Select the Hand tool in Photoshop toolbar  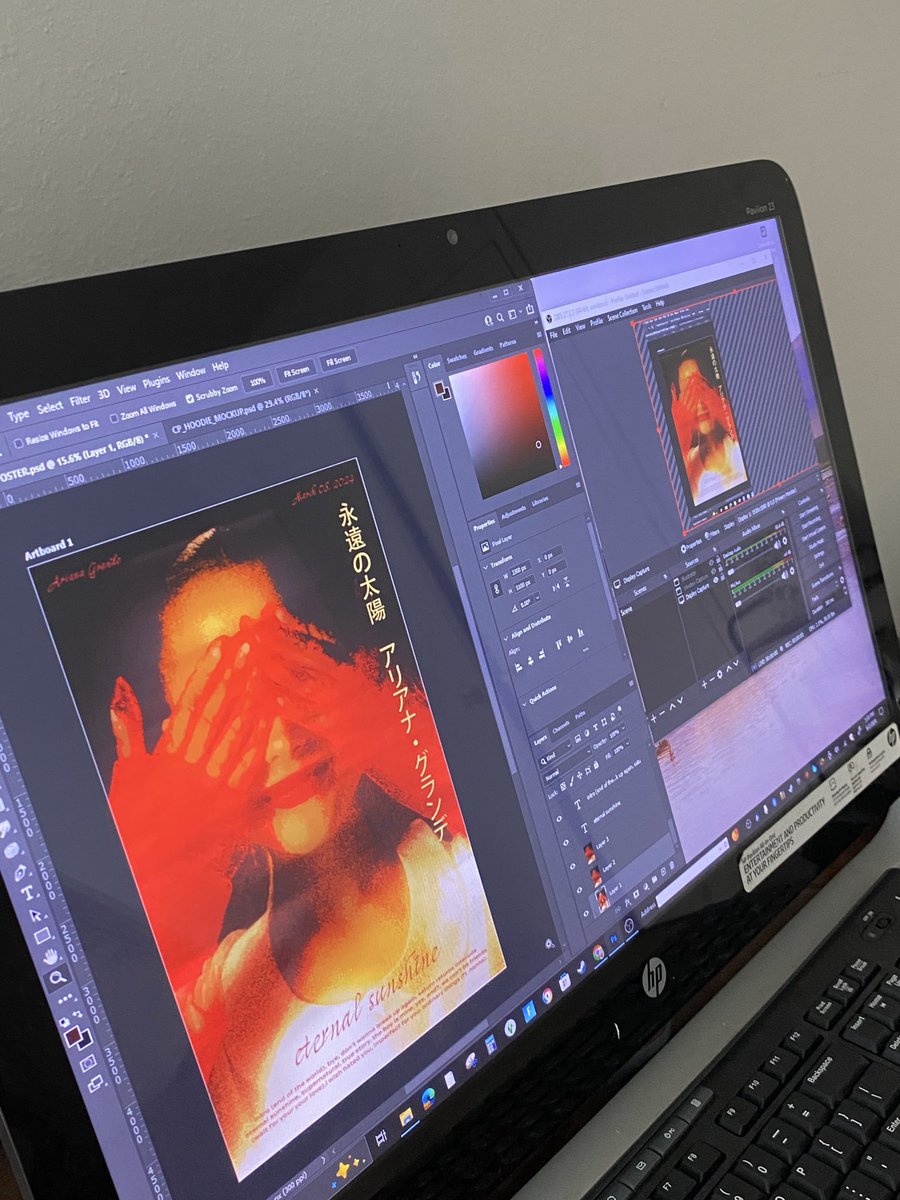point(50,957)
